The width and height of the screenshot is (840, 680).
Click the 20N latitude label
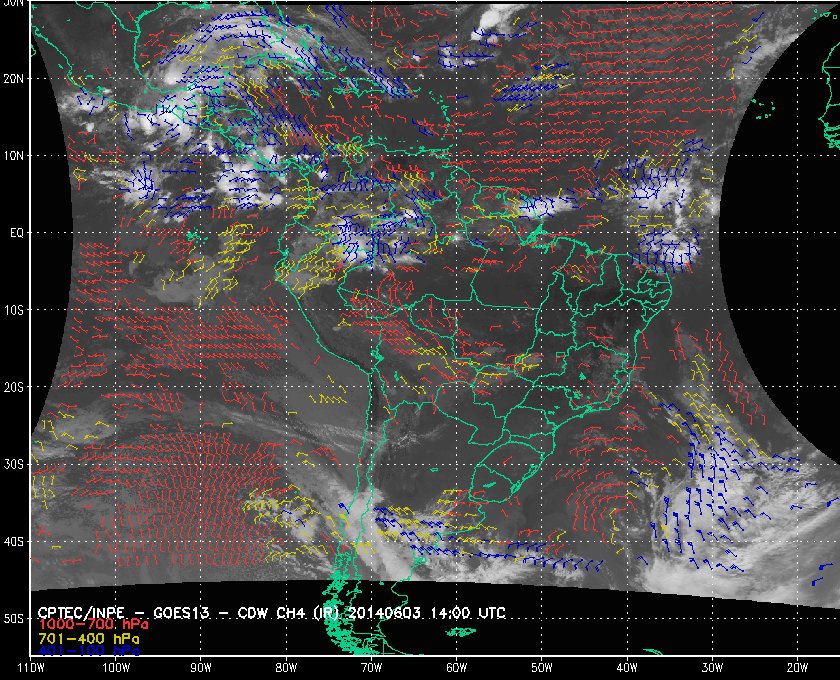tap(14, 78)
